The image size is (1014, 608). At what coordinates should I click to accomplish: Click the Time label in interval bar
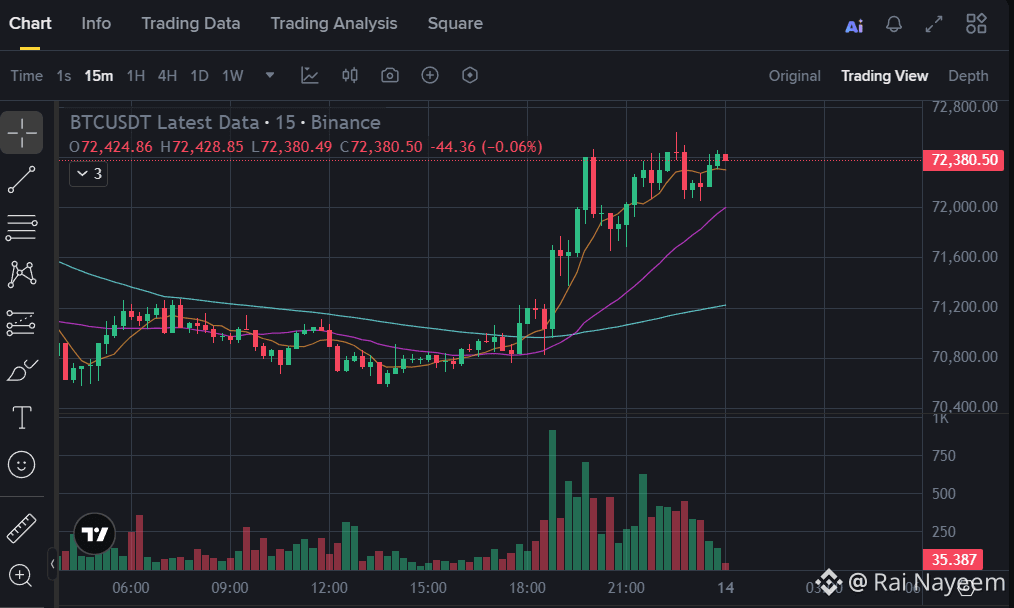pos(27,76)
